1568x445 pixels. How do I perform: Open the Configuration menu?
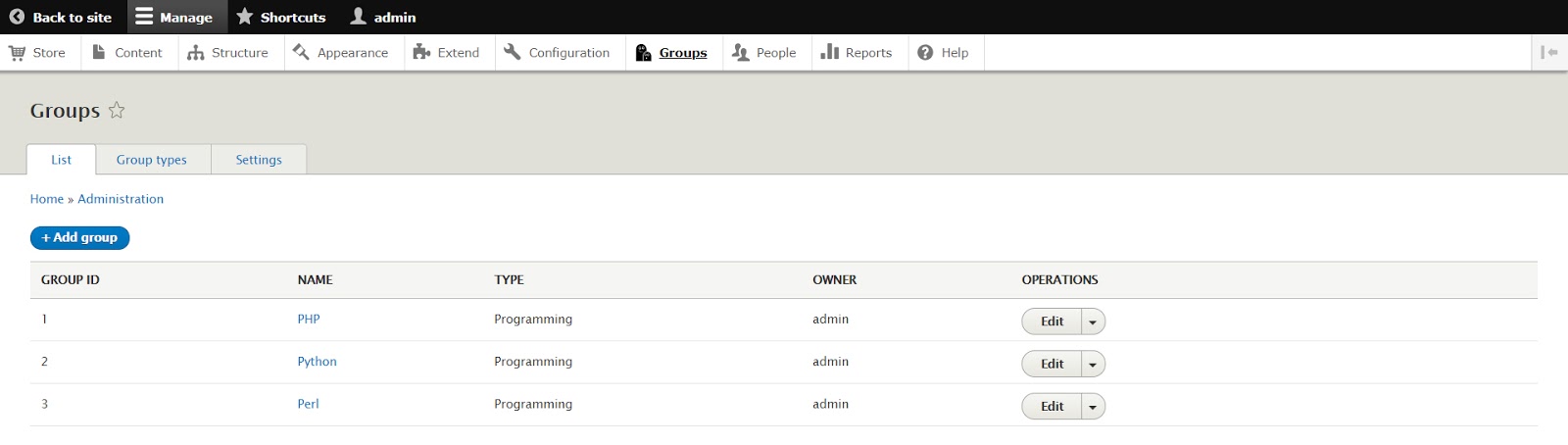[x=558, y=53]
